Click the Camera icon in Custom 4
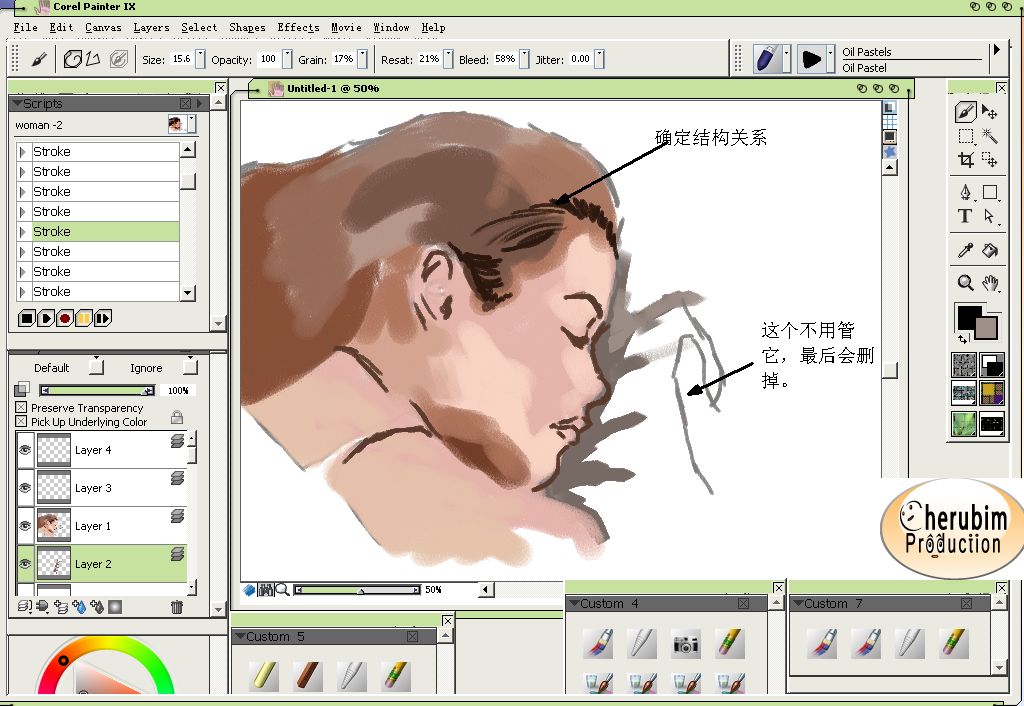 [x=686, y=644]
